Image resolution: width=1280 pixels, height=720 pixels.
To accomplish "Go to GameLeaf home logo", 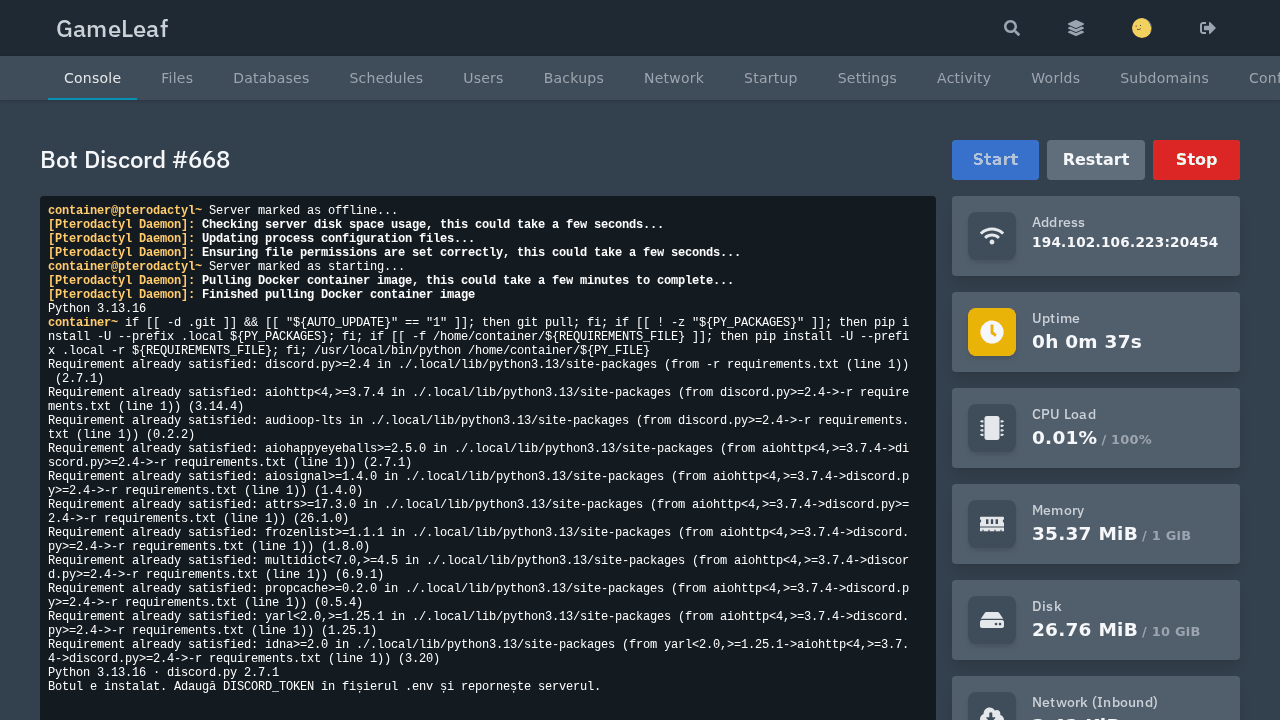I will click(x=112, y=29).
